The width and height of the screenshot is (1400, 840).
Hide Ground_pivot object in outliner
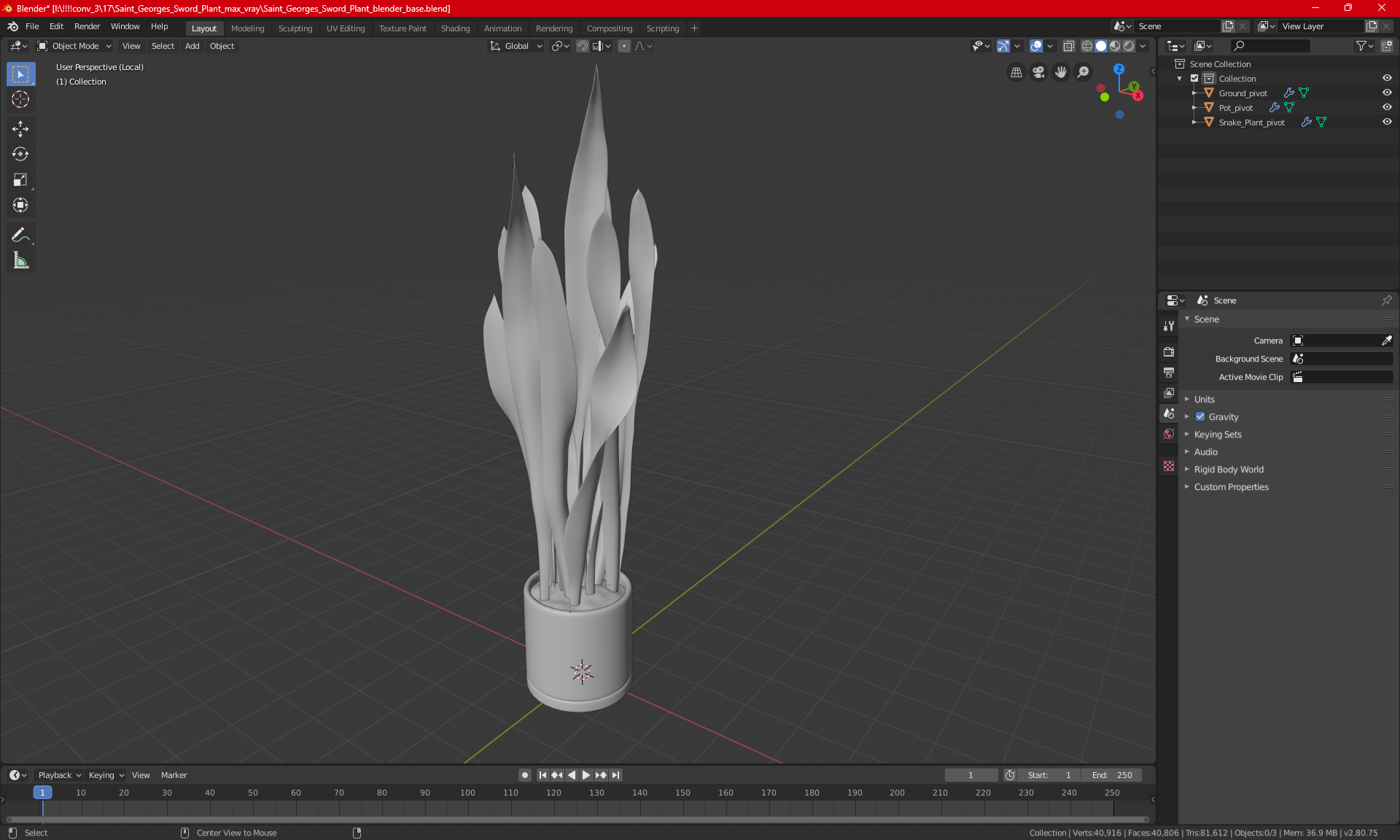pos(1387,93)
